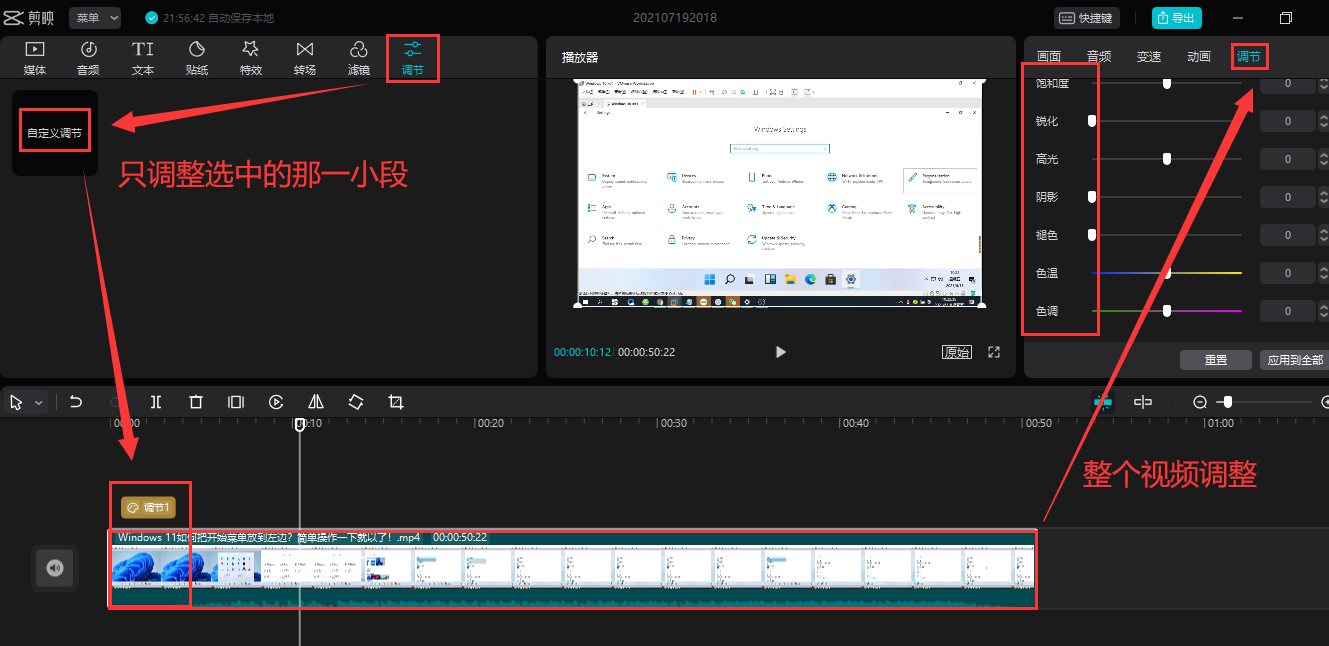Open the 贴纸 stickers panel
This screenshot has width=1329, height=646.
click(x=197, y=58)
